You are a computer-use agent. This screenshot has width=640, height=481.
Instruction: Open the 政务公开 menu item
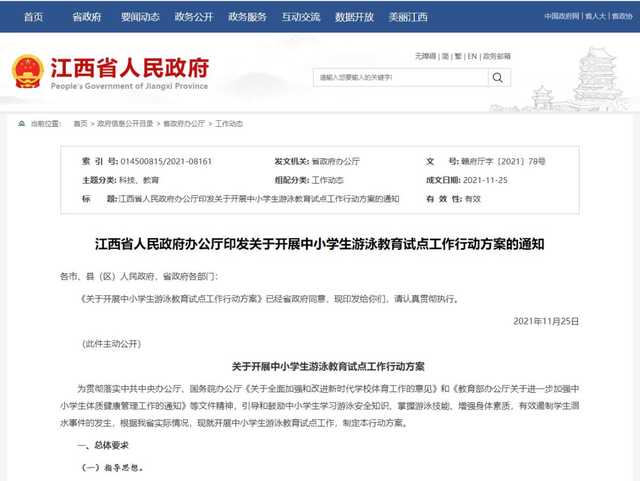194,17
